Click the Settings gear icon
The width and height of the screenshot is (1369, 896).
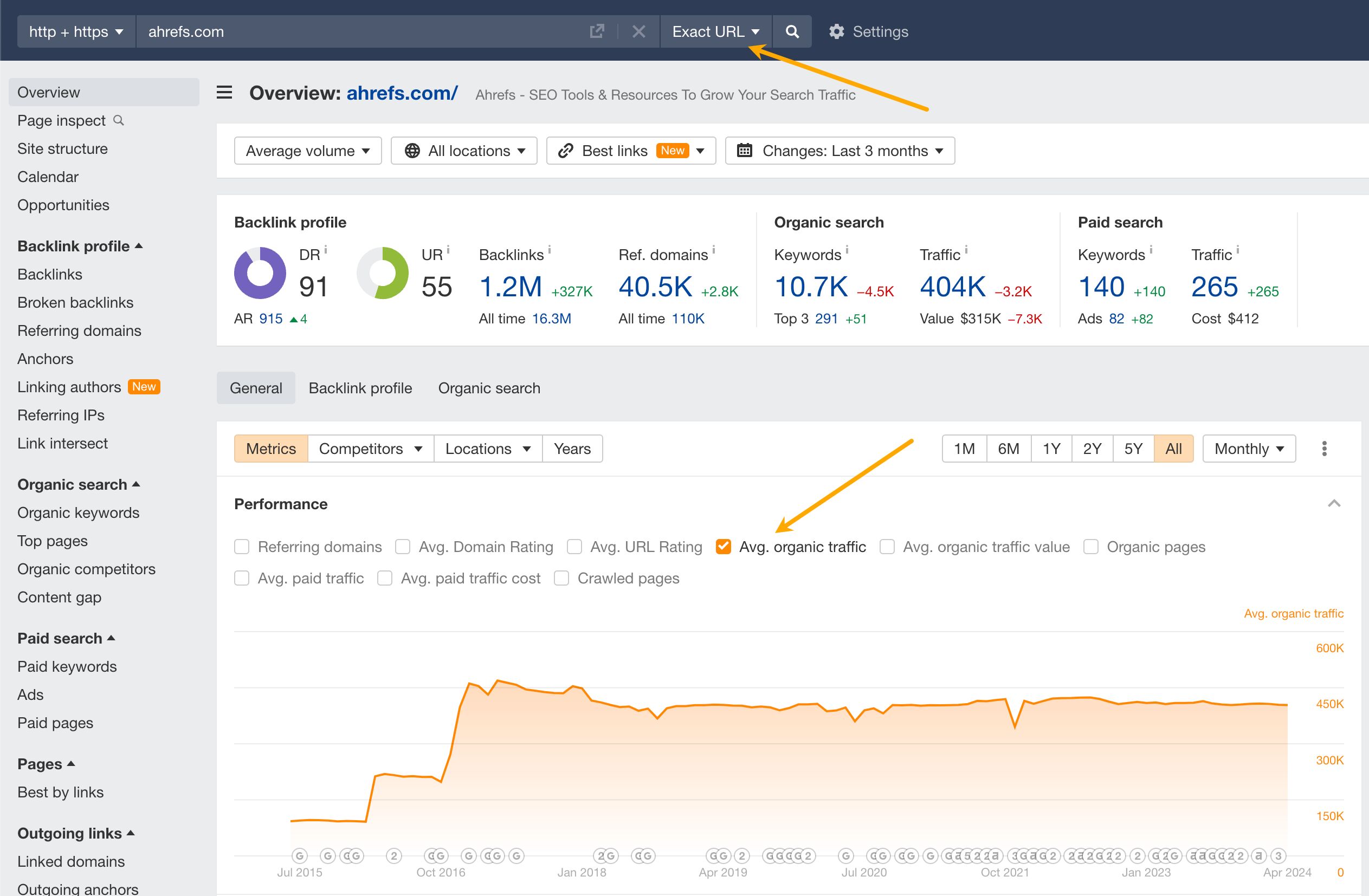point(837,31)
